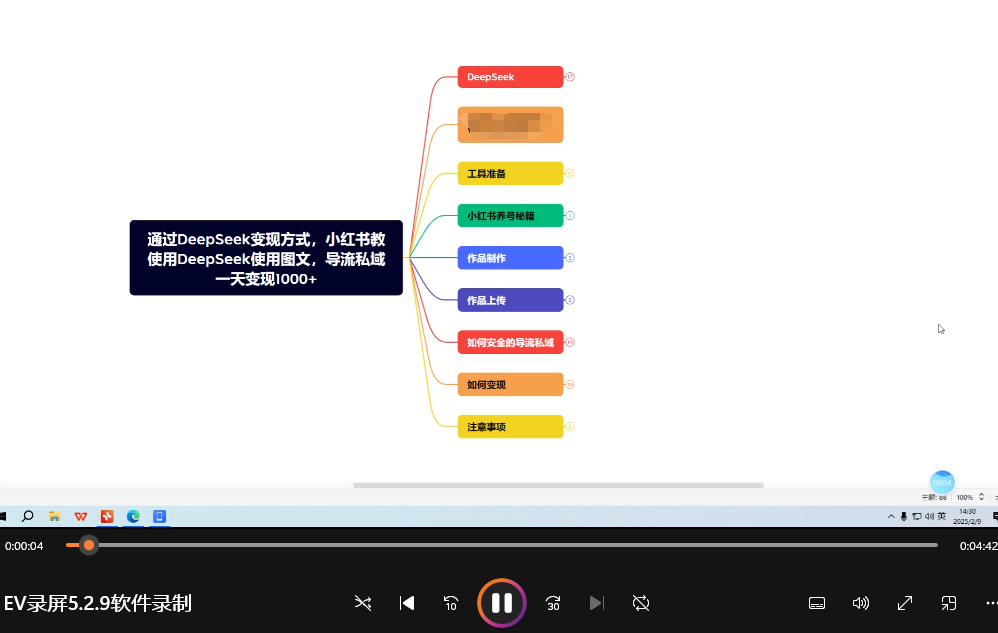
Task: Select the central dark mind map topic
Action: 266,258
